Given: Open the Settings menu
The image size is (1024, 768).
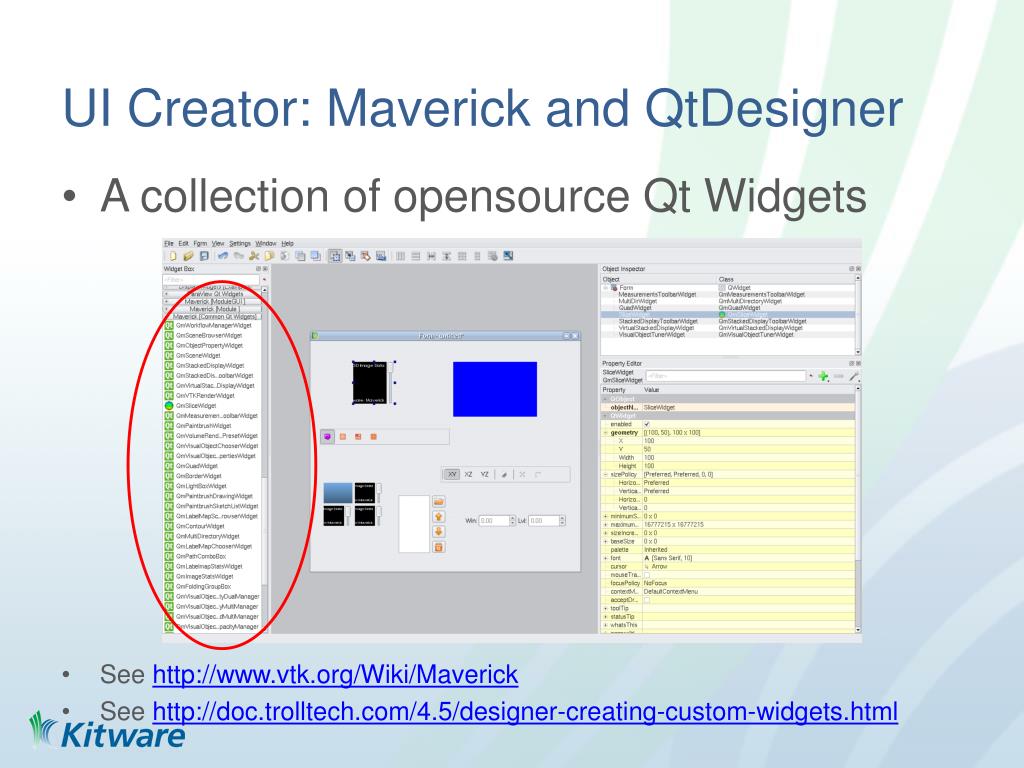Looking at the screenshot, I should (240, 244).
